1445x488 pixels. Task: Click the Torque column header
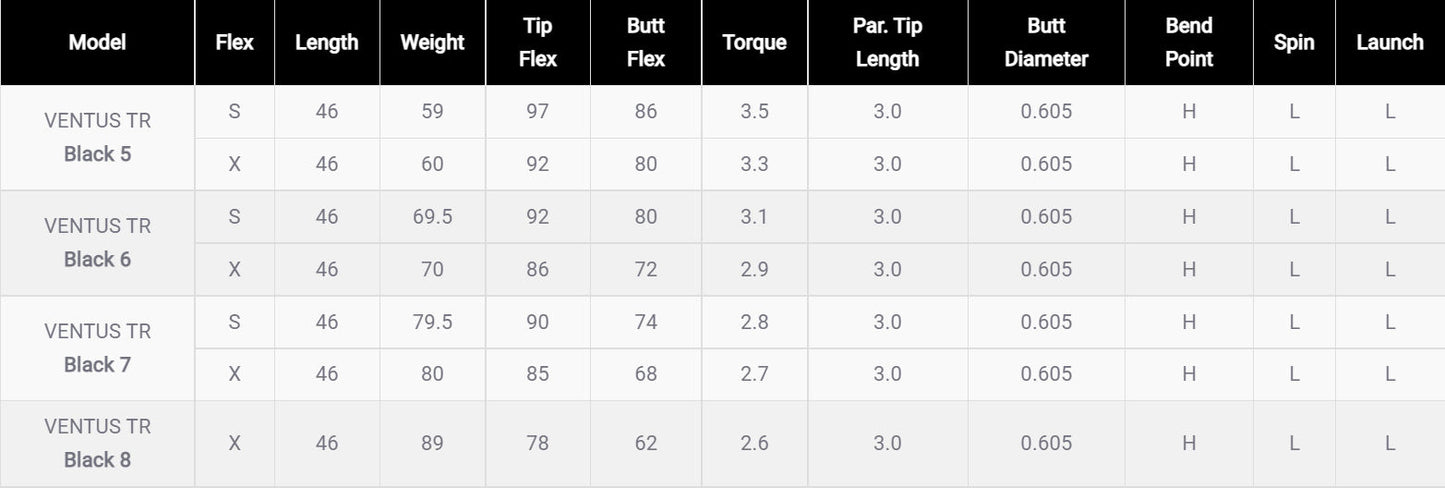coord(754,43)
